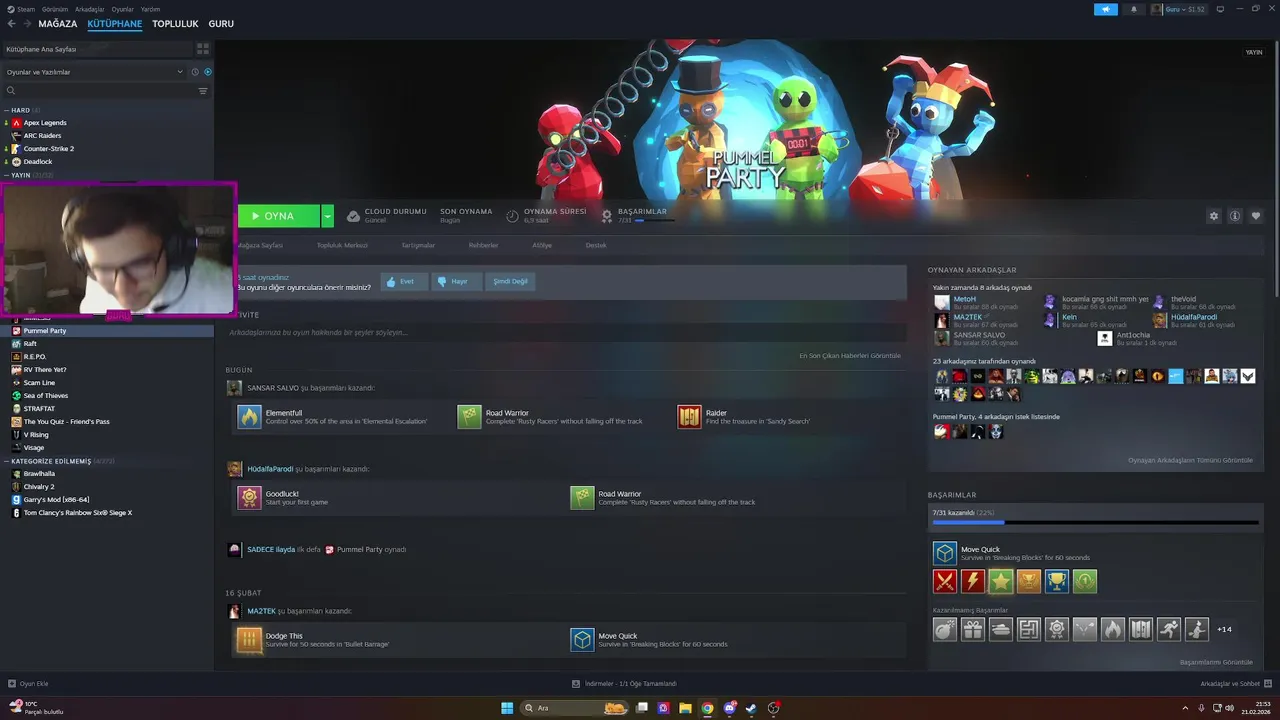Click the Cloud Durumu icon
Image resolution: width=1280 pixels, height=720 pixels.
353,216
